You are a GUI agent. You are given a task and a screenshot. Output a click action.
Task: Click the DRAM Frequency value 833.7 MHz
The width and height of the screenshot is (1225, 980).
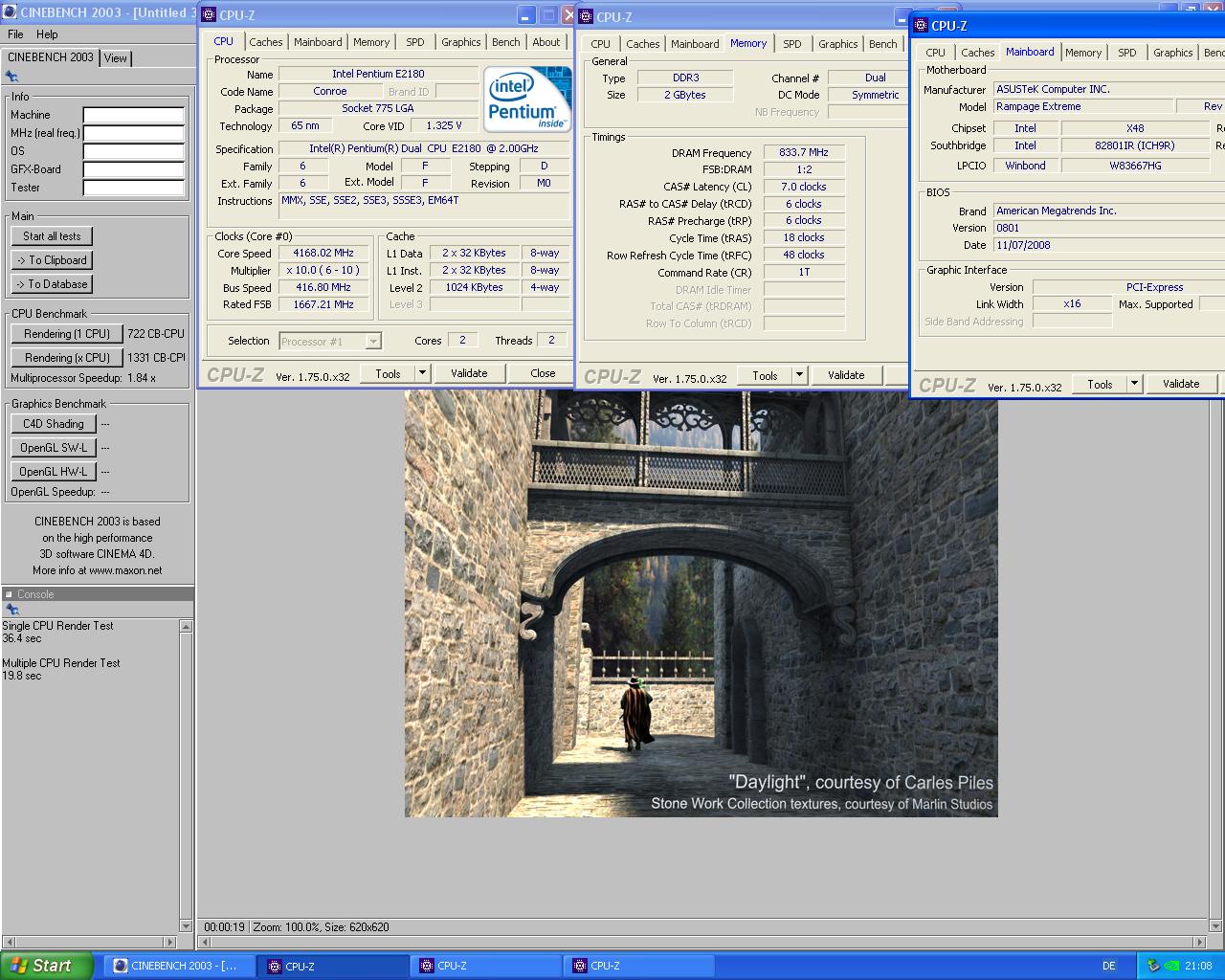click(x=804, y=152)
